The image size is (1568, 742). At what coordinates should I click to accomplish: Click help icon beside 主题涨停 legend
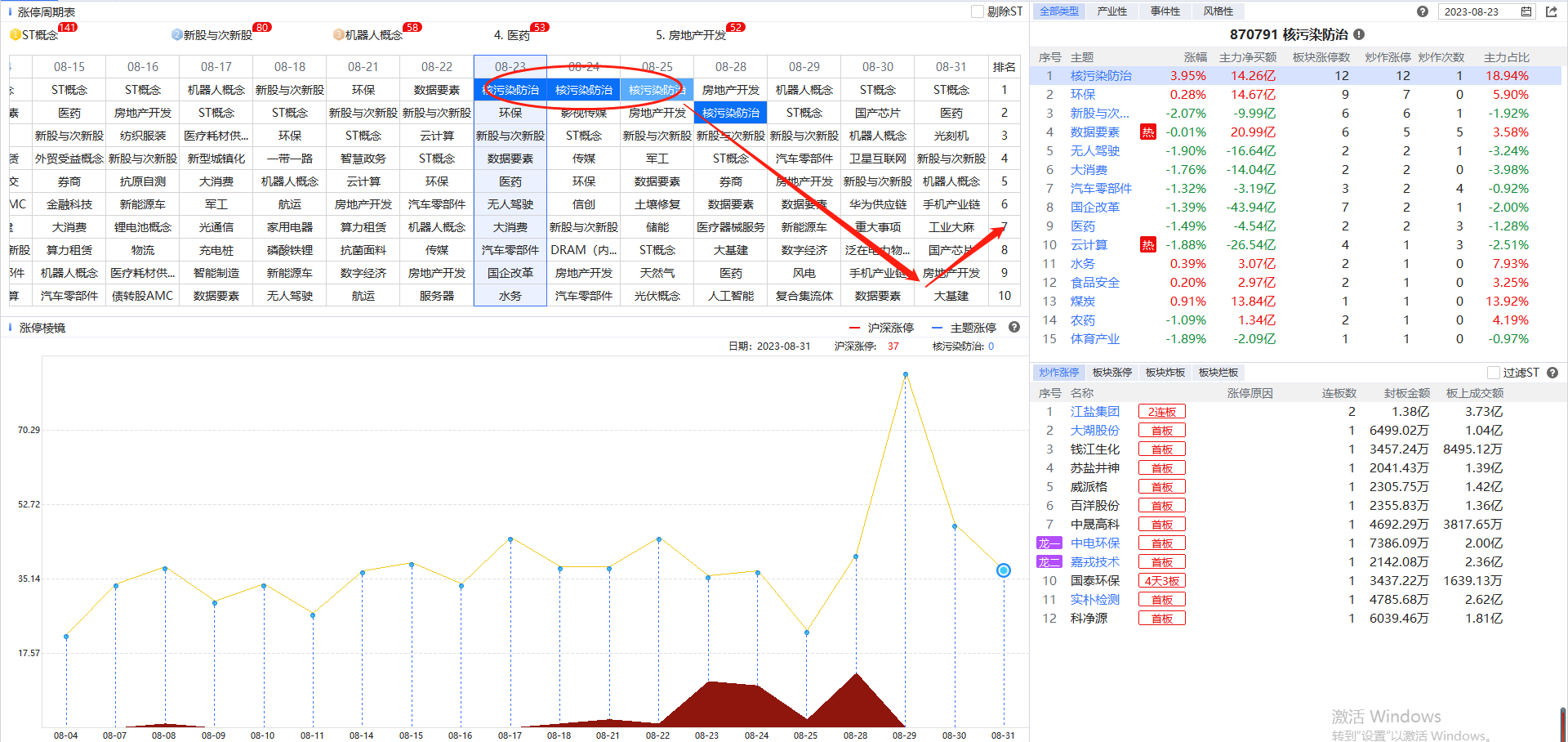pos(1014,327)
